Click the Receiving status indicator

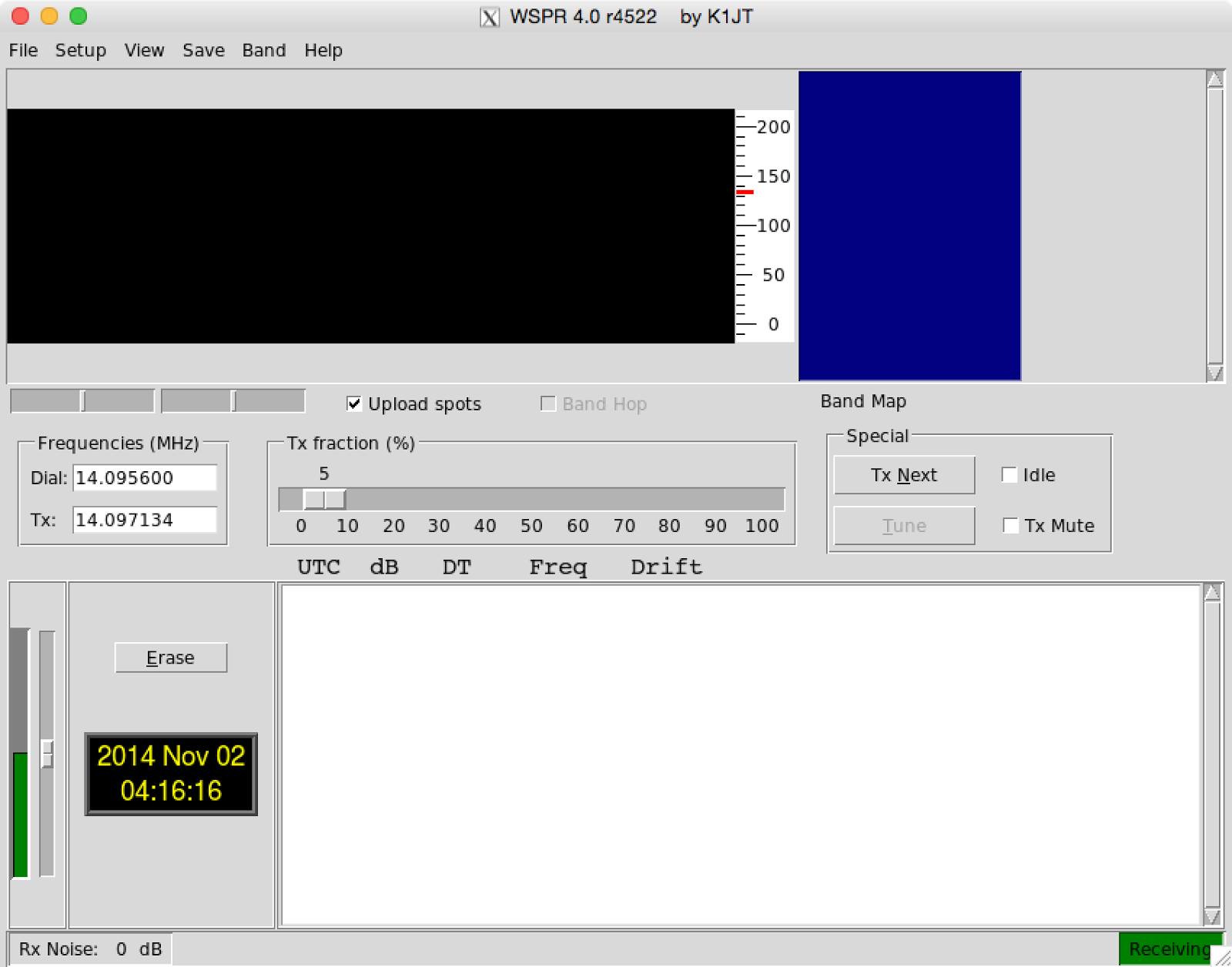click(1170, 949)
